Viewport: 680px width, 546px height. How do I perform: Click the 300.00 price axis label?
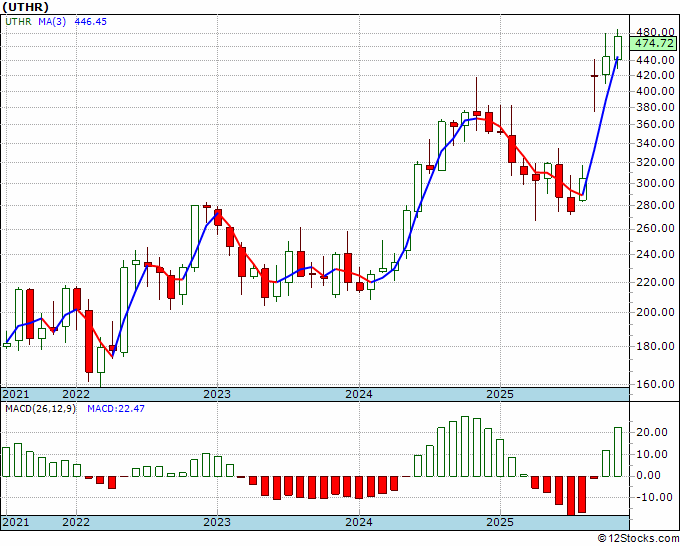pos(655,183)
